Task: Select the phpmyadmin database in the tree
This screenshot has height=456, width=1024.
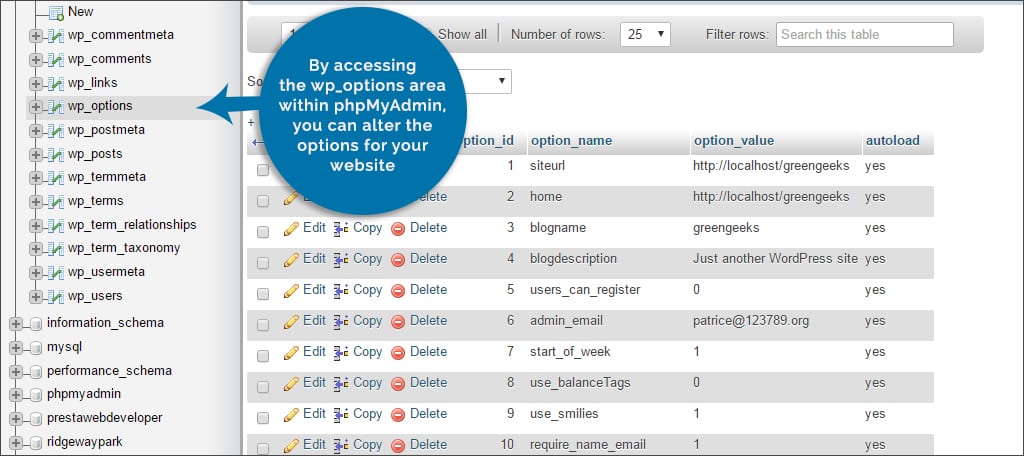Action: (83, 394)
